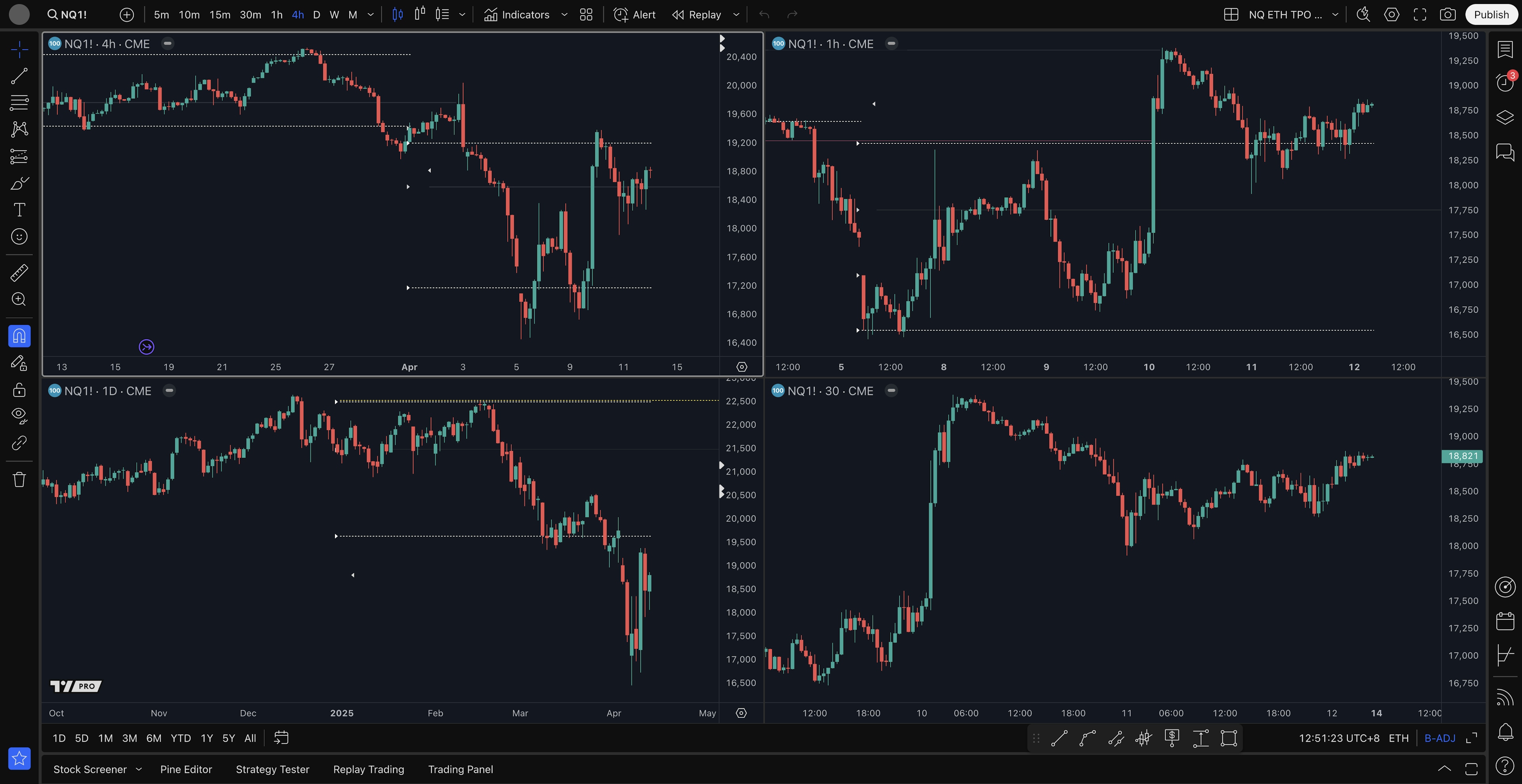Take a chart snapshot with camera icon
1522x784 pixels.
(x=1447, y=15)
